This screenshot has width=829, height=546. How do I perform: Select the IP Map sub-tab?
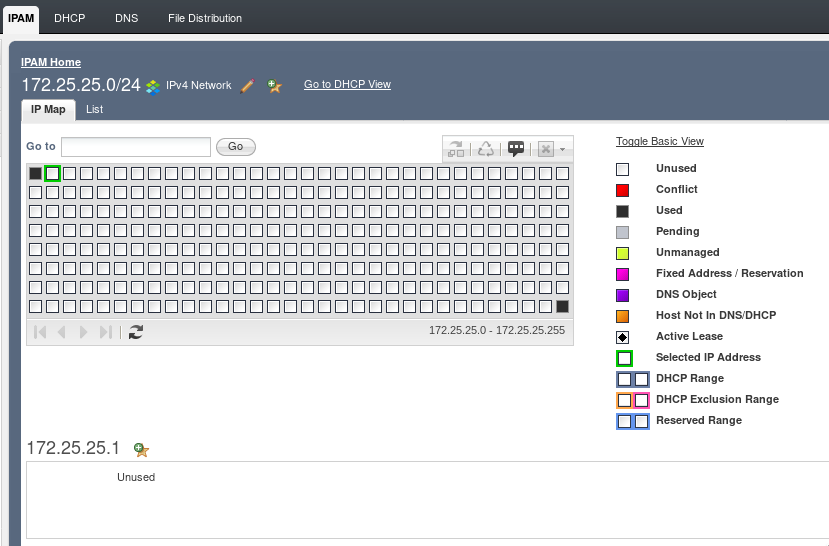(48, 110)
